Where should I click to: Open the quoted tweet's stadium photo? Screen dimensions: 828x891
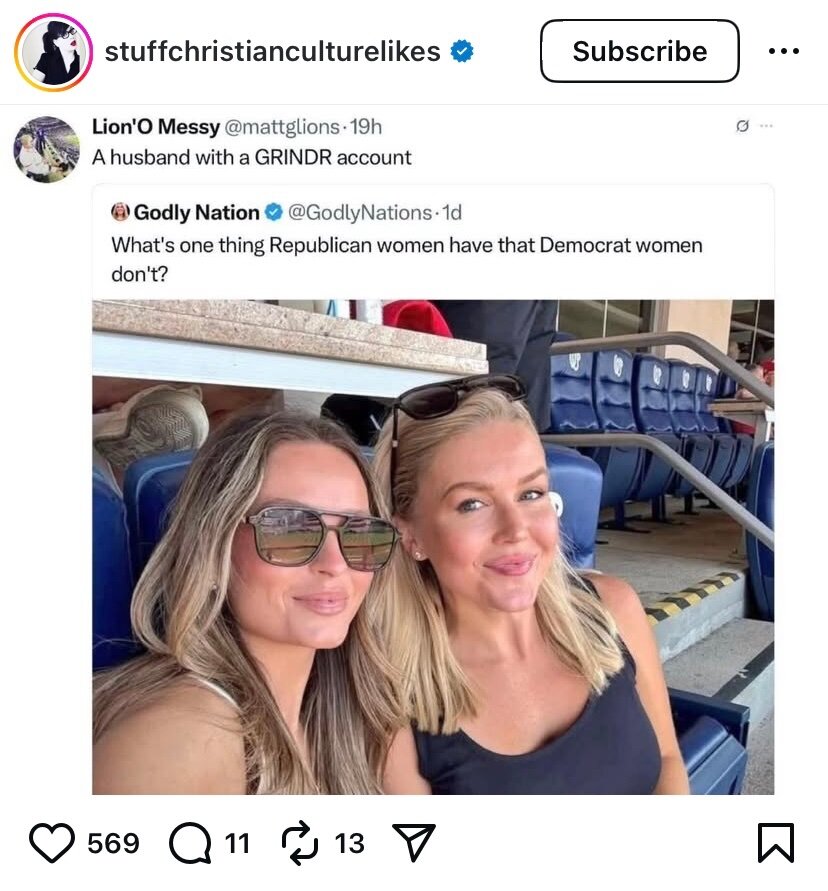pyautogui.click(x=433, y=547)
